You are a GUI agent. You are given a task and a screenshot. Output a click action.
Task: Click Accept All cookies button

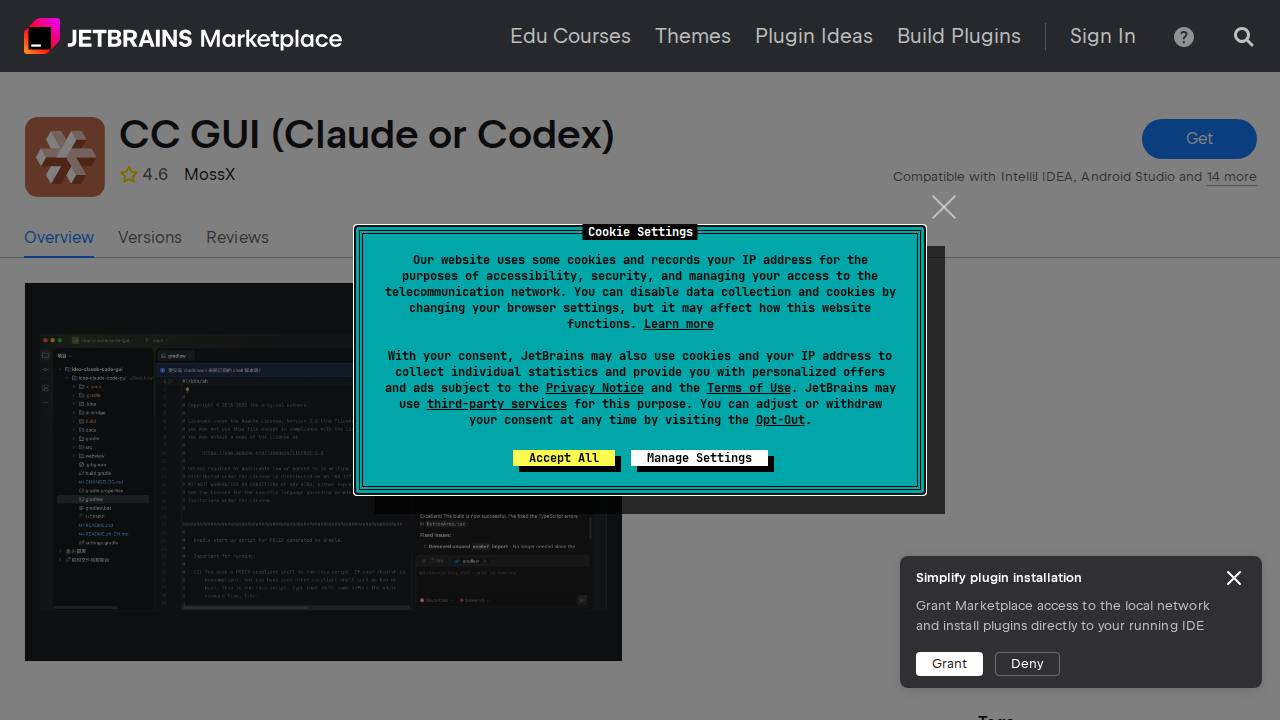pos(564,458)
